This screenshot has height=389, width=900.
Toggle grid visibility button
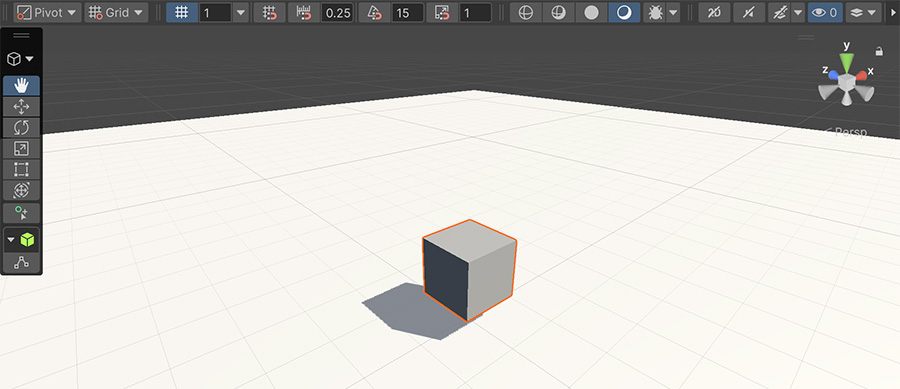coord(182,13)
